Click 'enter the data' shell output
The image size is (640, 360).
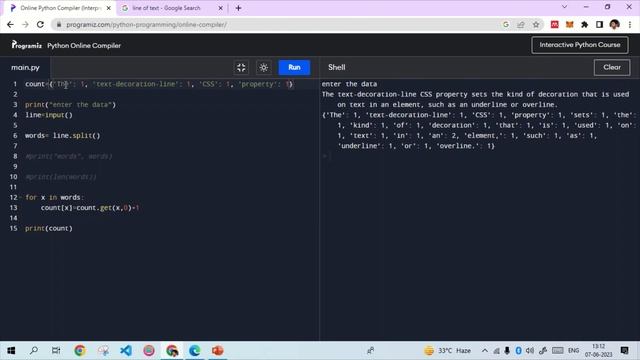click(349, 84)
